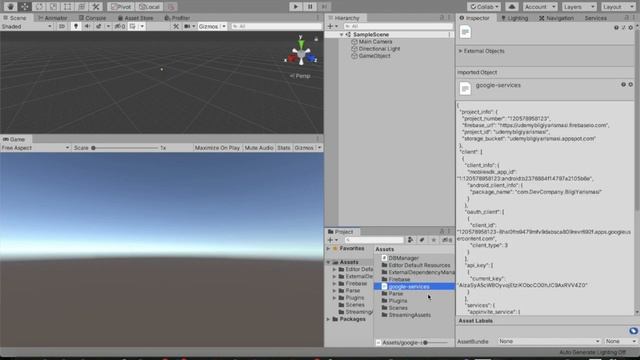
Task: Toggle Scene view lighting
Action: coord(76,26)
